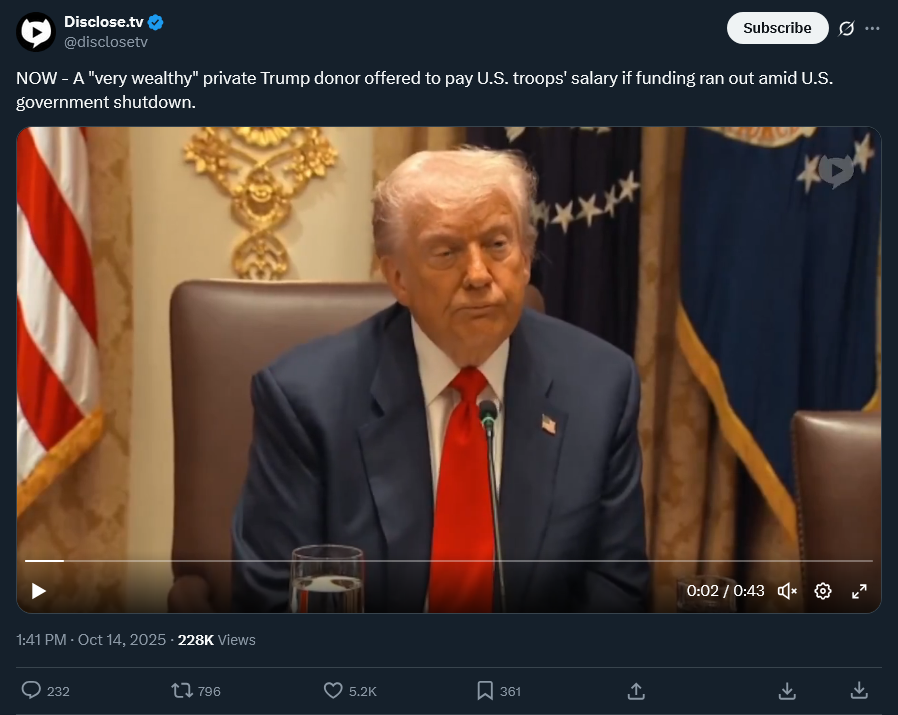Click the rightmost download icon
Image resolution: width=898 pixels, height=715 pixels.
pyautogui.click(x=858, y=690)
